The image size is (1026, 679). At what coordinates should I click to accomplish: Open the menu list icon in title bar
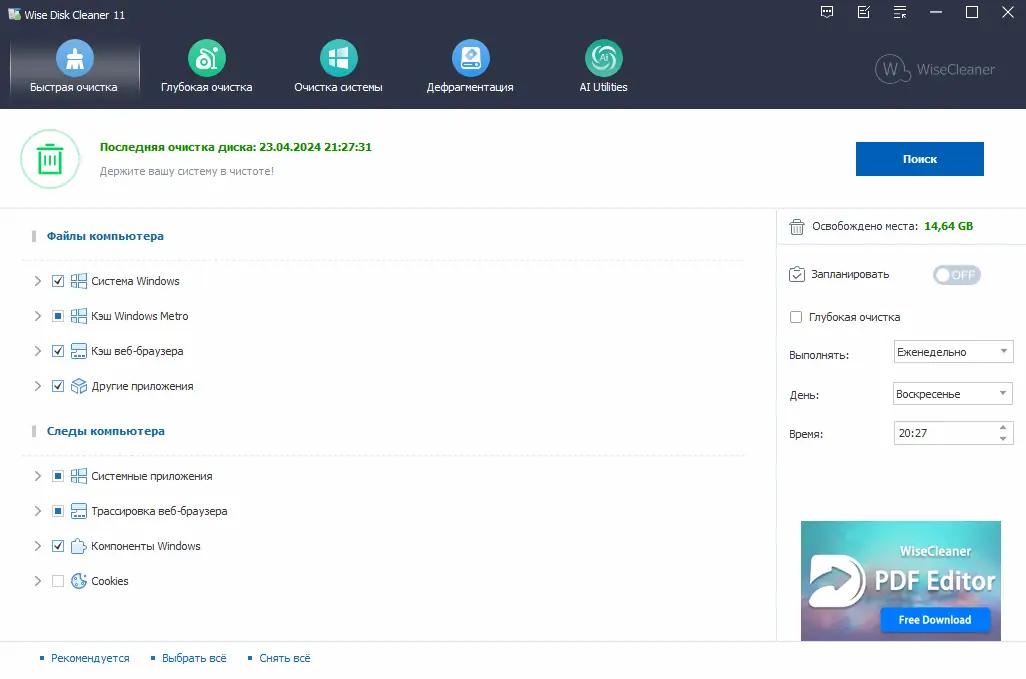[900, 12]
